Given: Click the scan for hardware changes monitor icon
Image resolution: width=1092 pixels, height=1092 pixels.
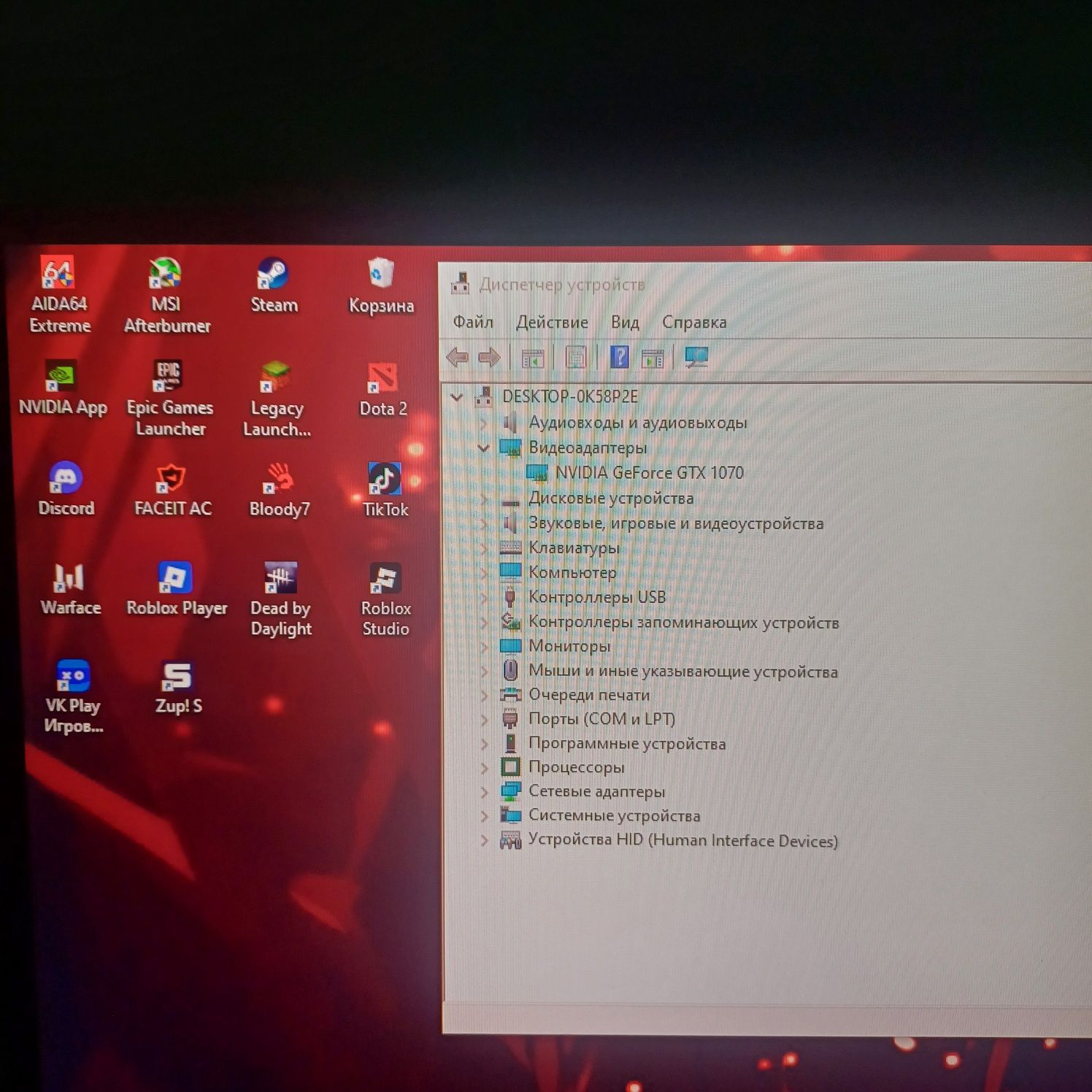Looking at the screenshot, I should 696,357.
